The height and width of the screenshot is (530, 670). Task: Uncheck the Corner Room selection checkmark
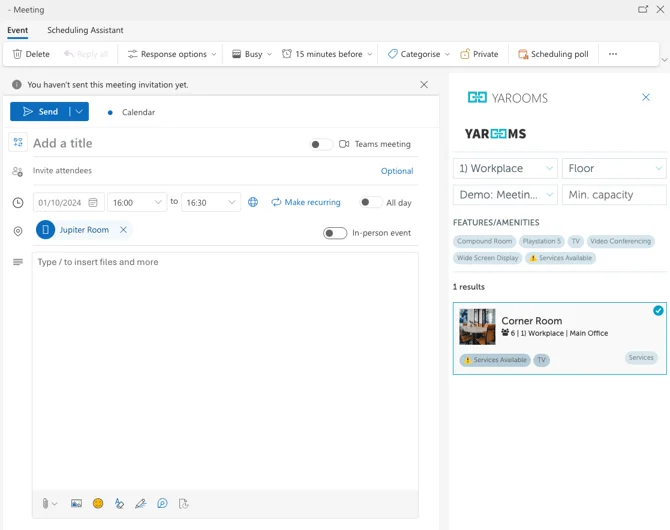pos(658,311)
